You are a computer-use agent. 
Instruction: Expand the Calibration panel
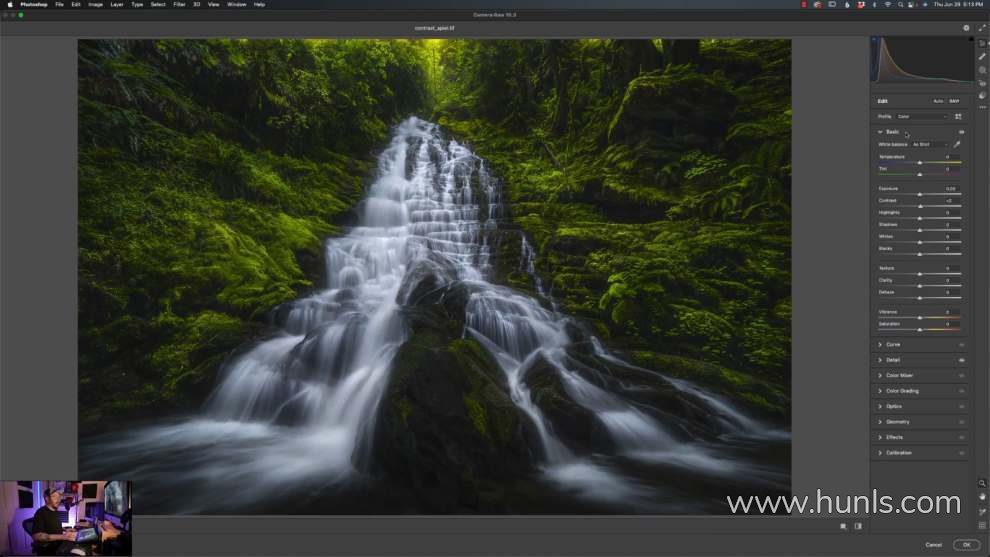880,453
